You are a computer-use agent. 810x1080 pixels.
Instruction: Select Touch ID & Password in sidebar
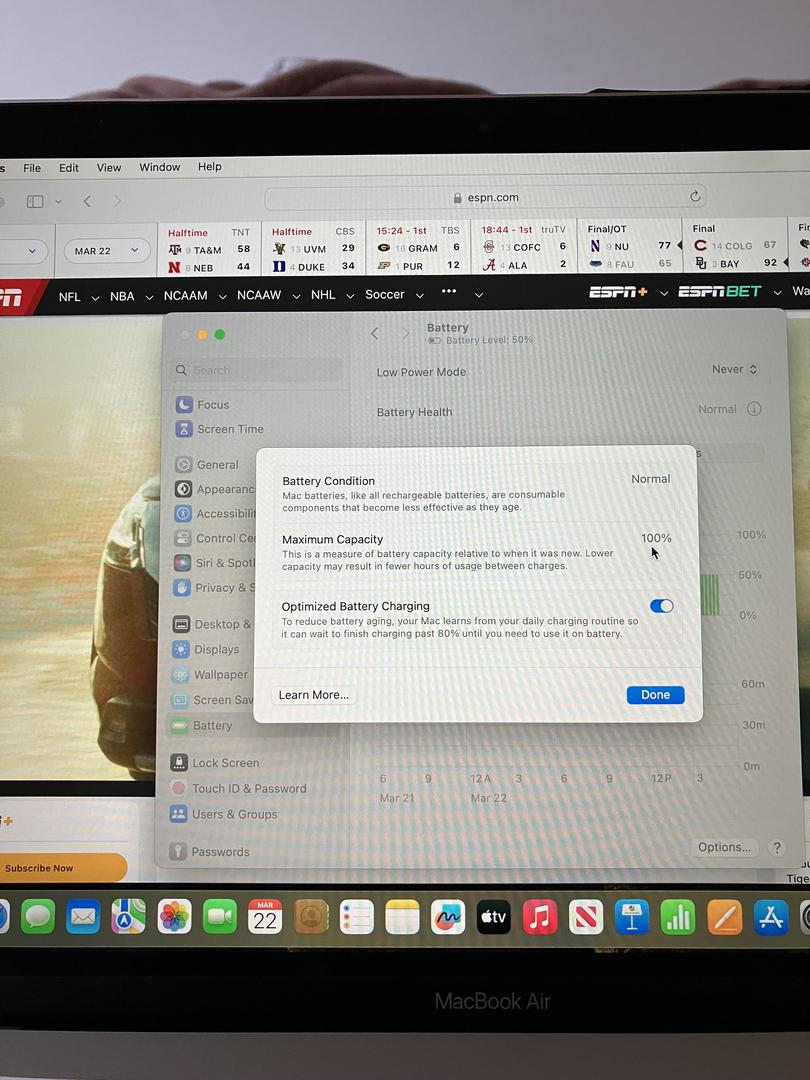249,789
